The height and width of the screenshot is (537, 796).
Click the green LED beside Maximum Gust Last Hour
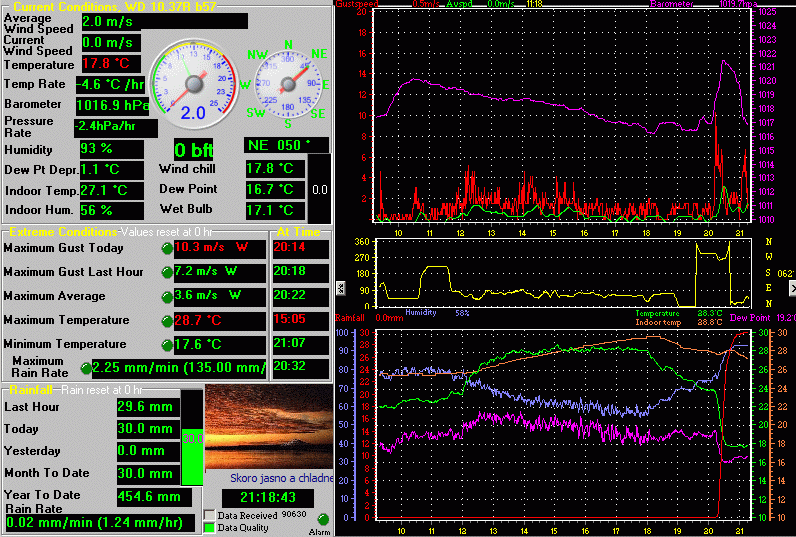click(167, 273)
